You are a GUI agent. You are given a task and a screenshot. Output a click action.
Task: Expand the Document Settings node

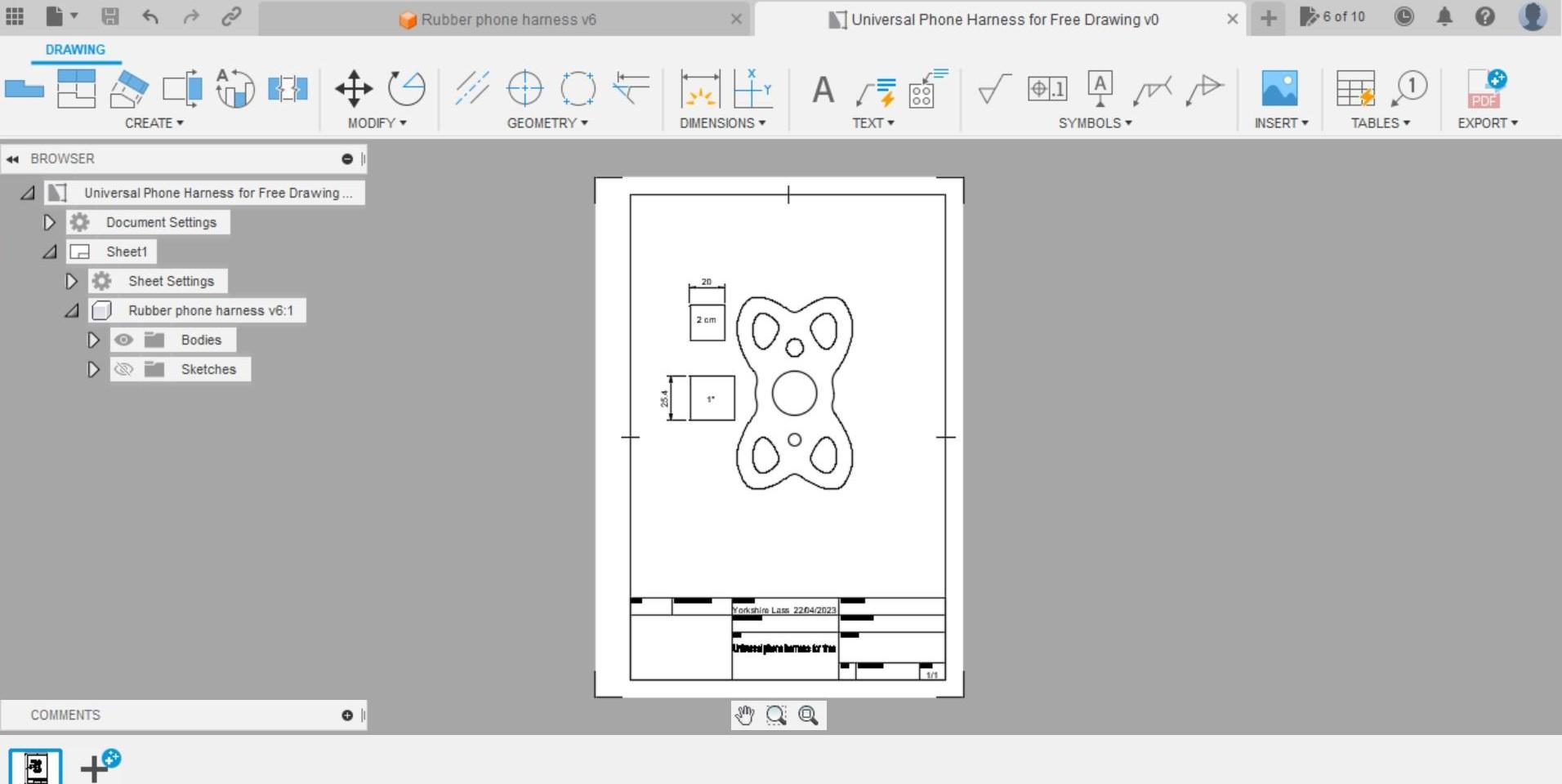pos(49,222)
